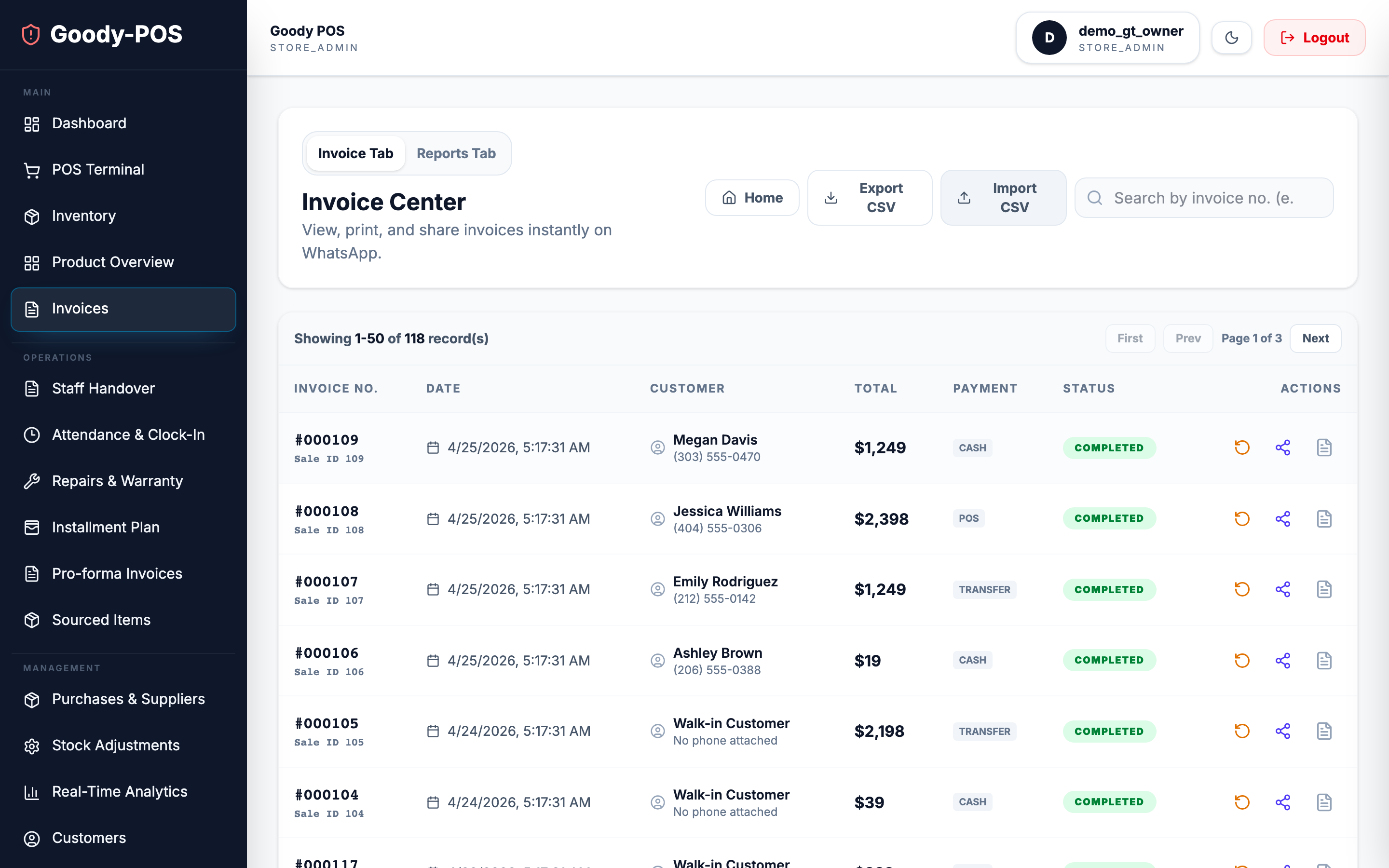This screenshot has width=1389, height=868.
Task: Select Customers in the sidebar
Action: tap(89, 838)
